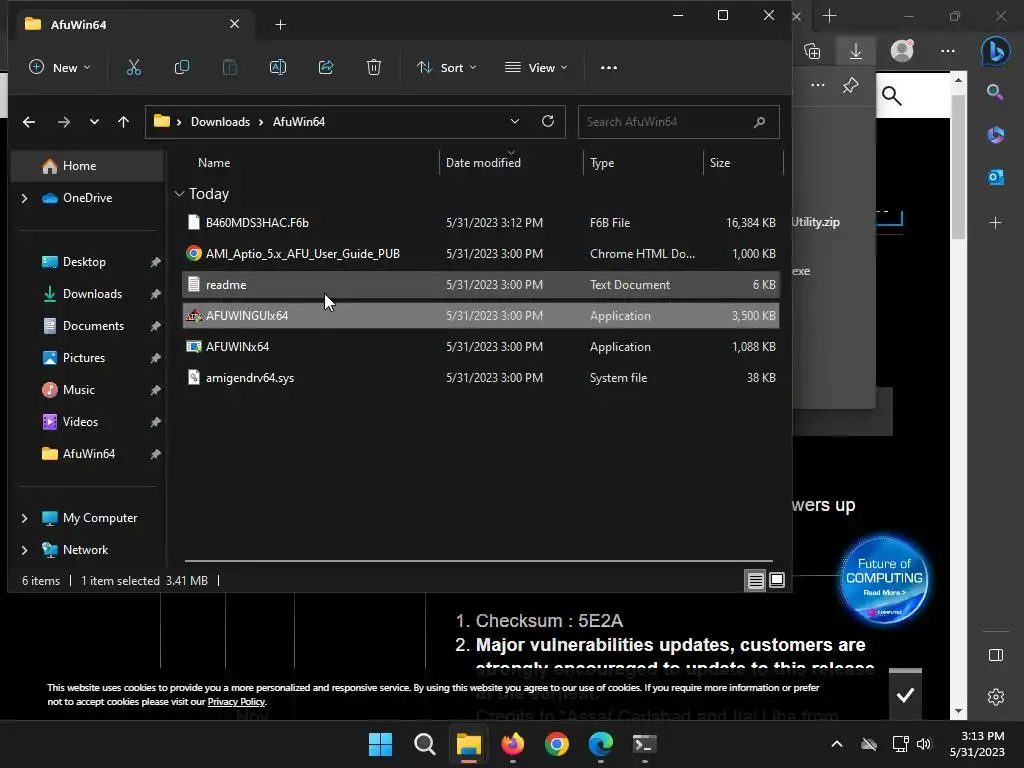
Task: Accept cookies with the checkmark button
Action: (905, 696)
